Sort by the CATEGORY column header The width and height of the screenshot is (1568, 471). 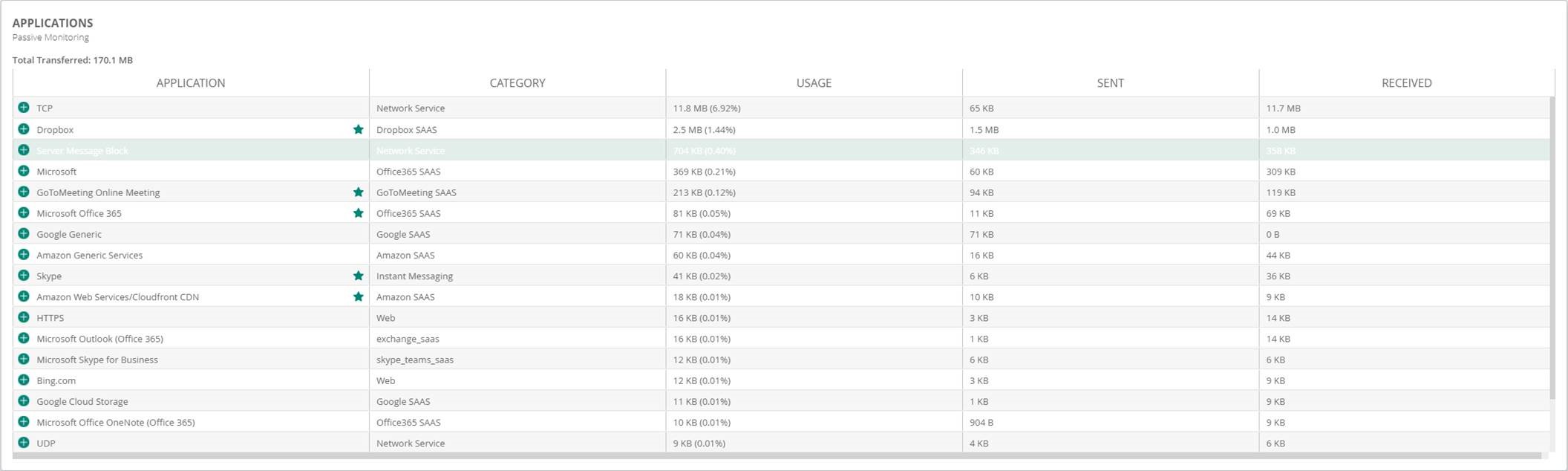517,83
